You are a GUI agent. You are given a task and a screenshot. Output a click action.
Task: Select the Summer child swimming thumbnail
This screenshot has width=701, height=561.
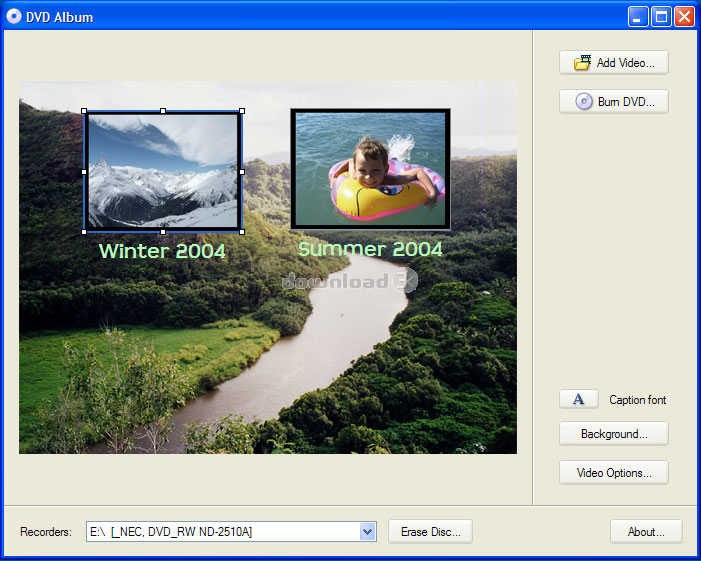(370, 168)
